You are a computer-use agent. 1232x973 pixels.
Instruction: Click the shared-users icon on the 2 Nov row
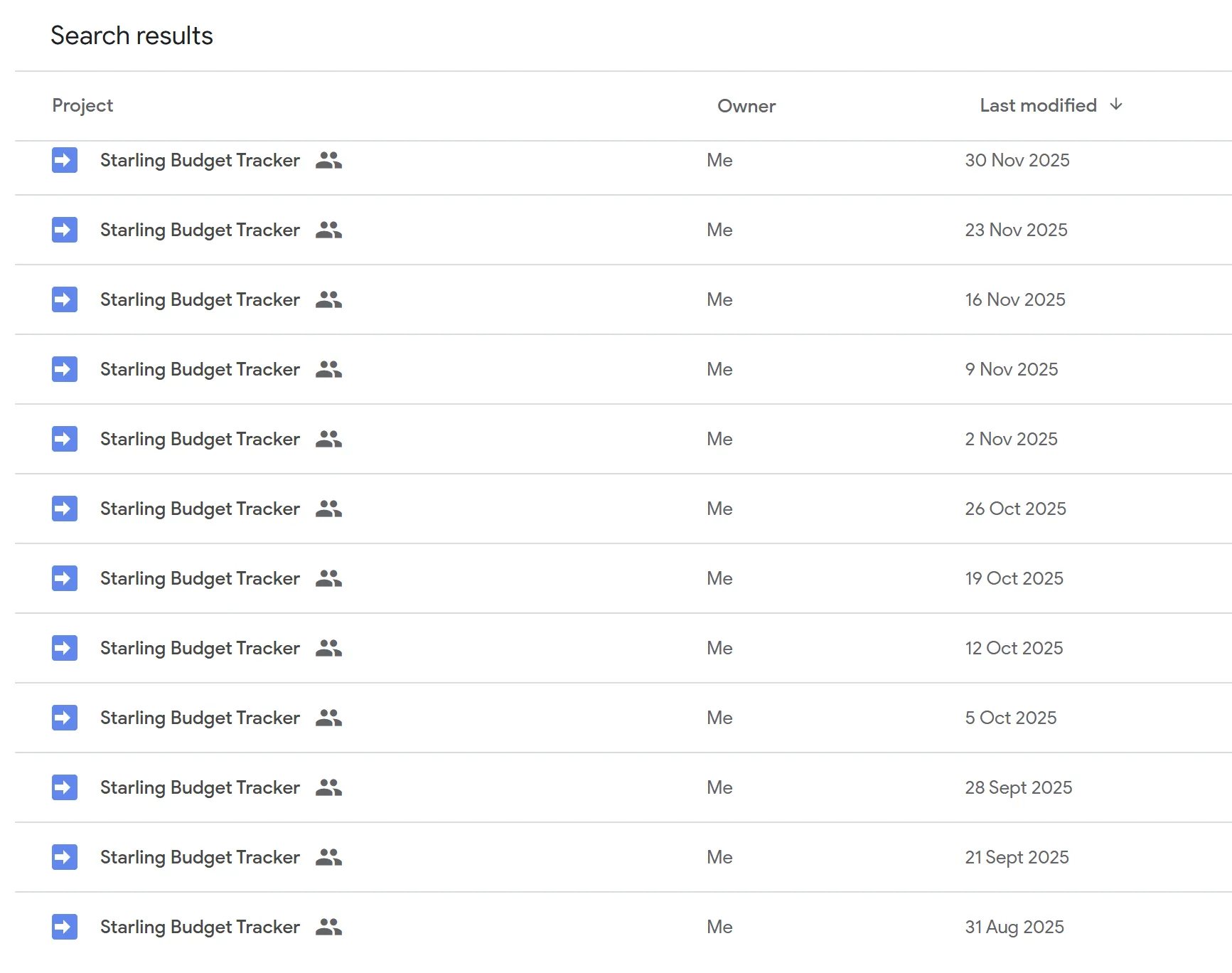click(328, 439)
